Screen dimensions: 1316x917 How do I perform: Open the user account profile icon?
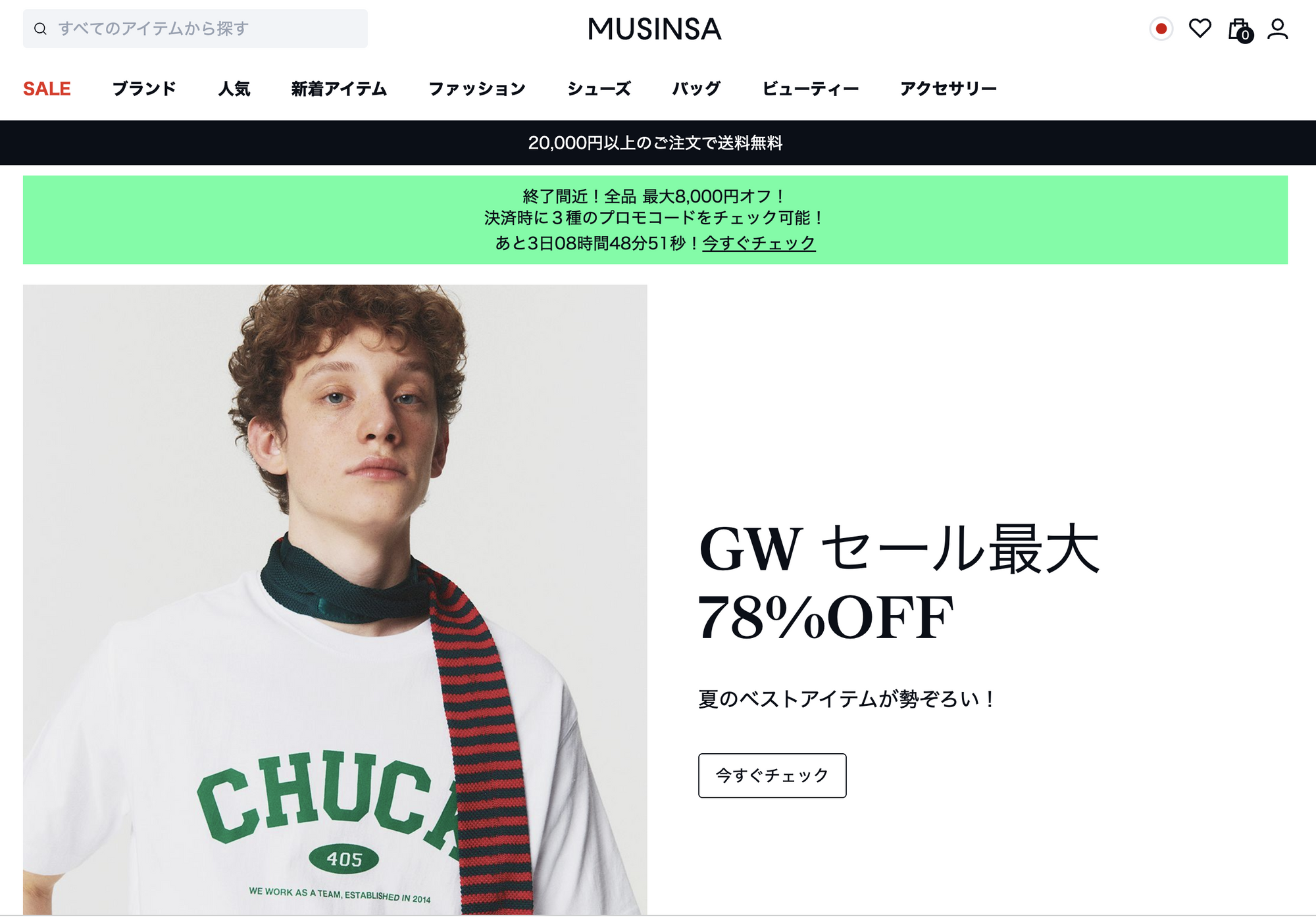(1278, 29)
